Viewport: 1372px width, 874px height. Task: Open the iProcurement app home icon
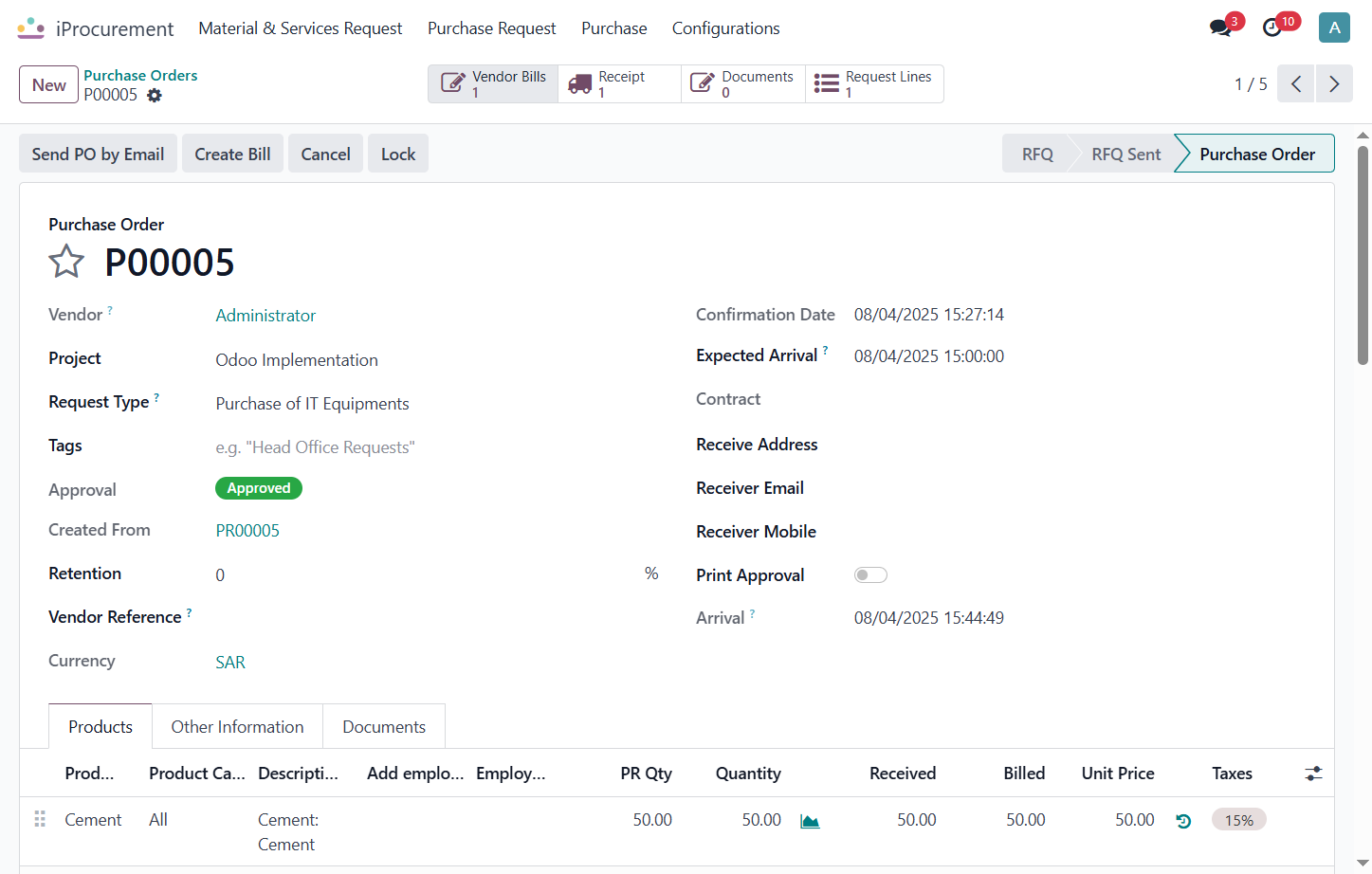pyautogui.click(x=31, y=28)
